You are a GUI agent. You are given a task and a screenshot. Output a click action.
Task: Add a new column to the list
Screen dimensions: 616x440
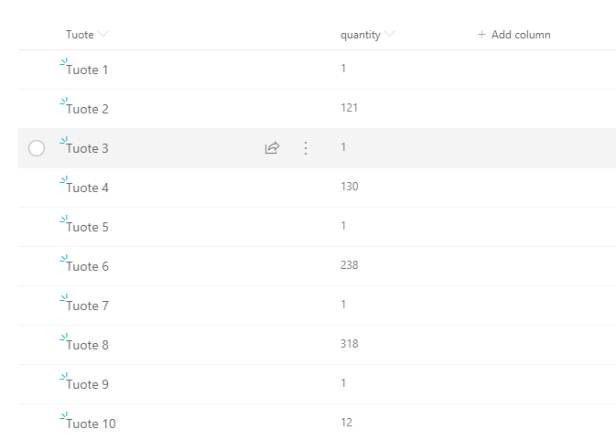514,35
